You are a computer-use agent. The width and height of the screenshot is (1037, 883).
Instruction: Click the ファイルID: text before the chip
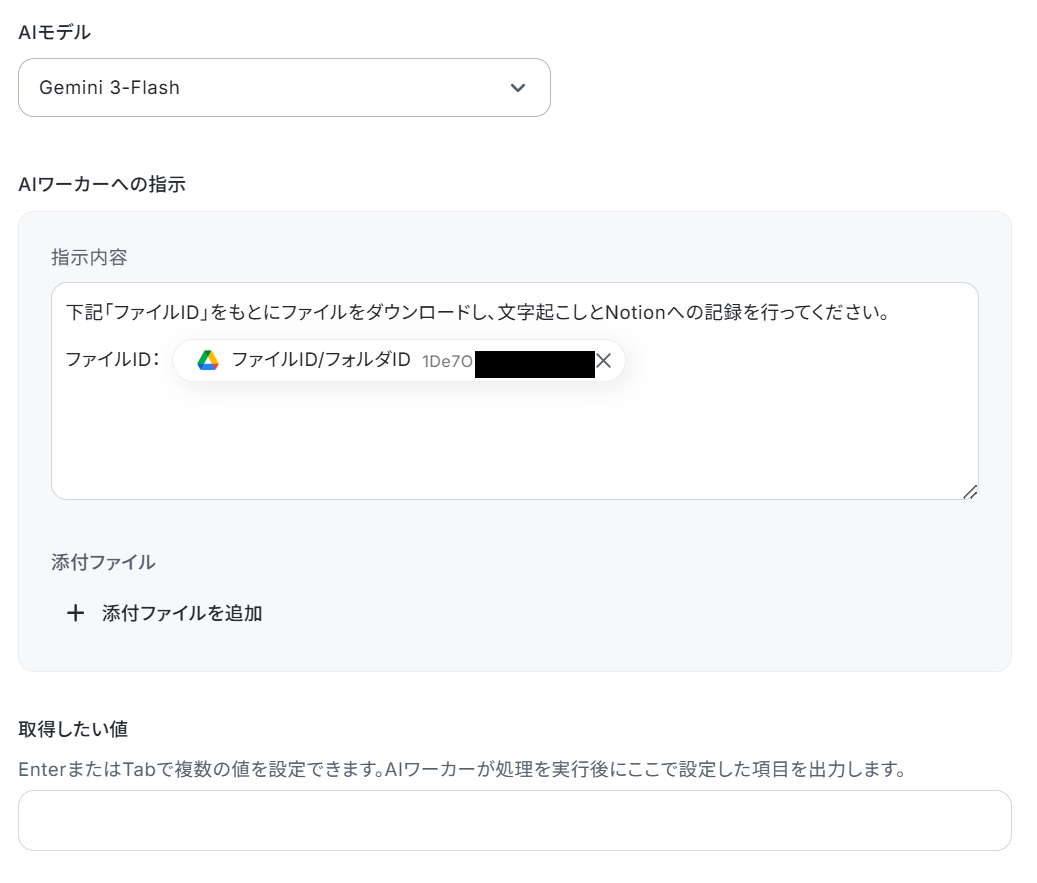click(112, 360)
